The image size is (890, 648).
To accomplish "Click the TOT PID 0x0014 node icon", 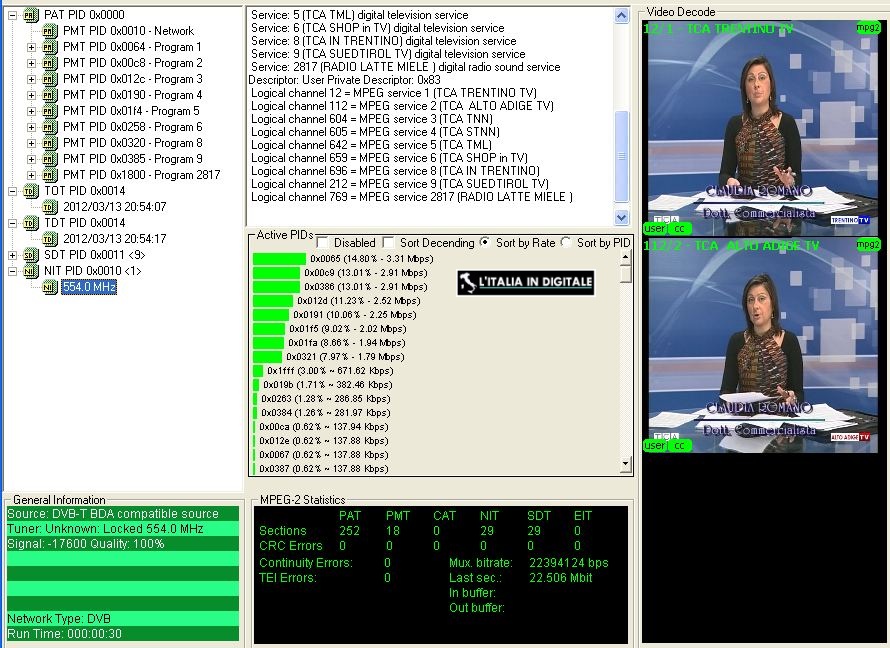I will pos(30,191).
